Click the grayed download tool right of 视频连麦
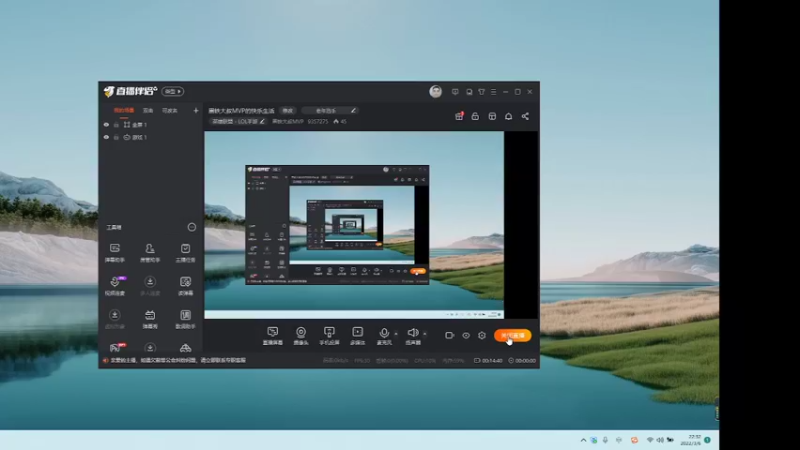The image size is (800, 450). click(x=150, y=286)
